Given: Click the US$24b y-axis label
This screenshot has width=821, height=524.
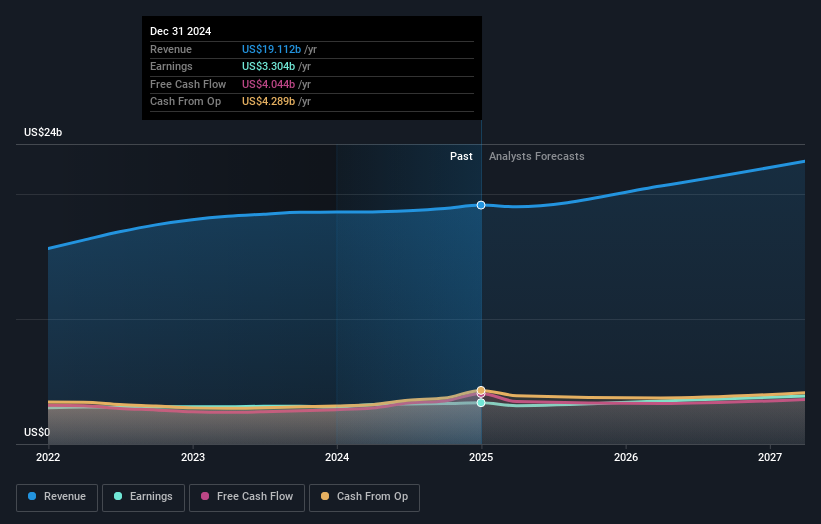Looking at the screenshot, I should point(43,132).
